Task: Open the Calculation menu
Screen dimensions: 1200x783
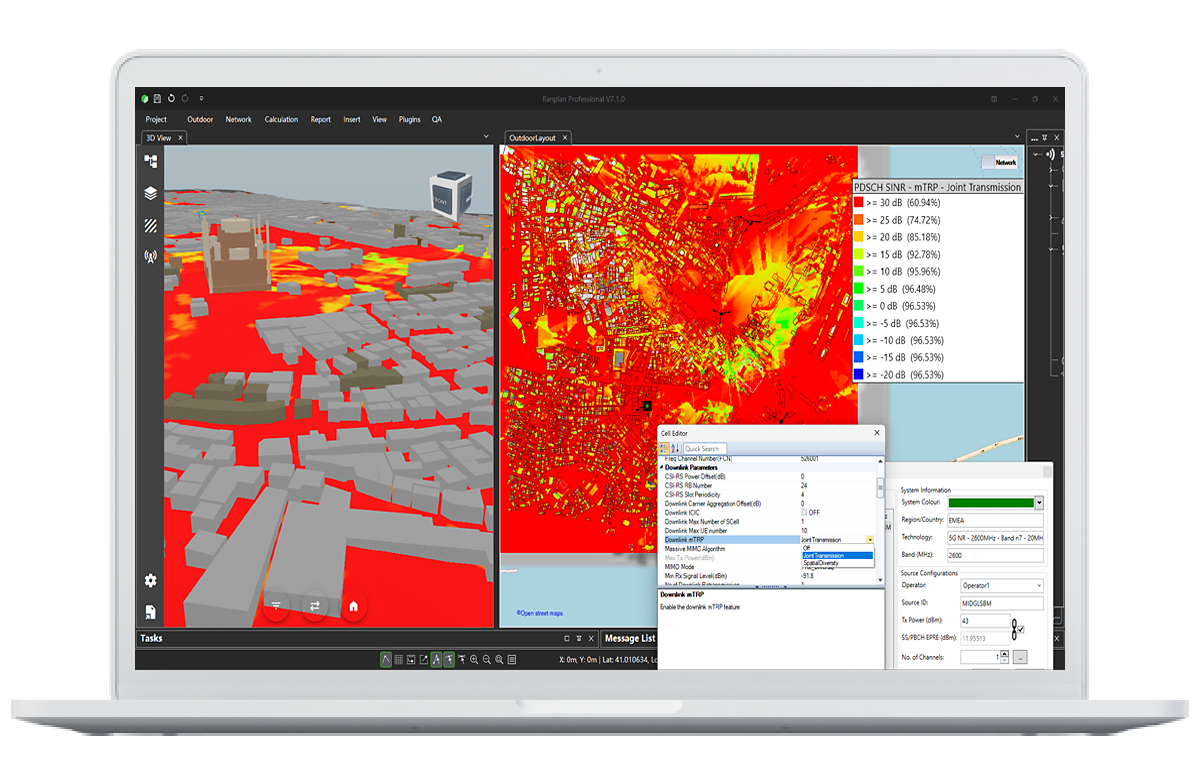Action: [x=281, y=119]
